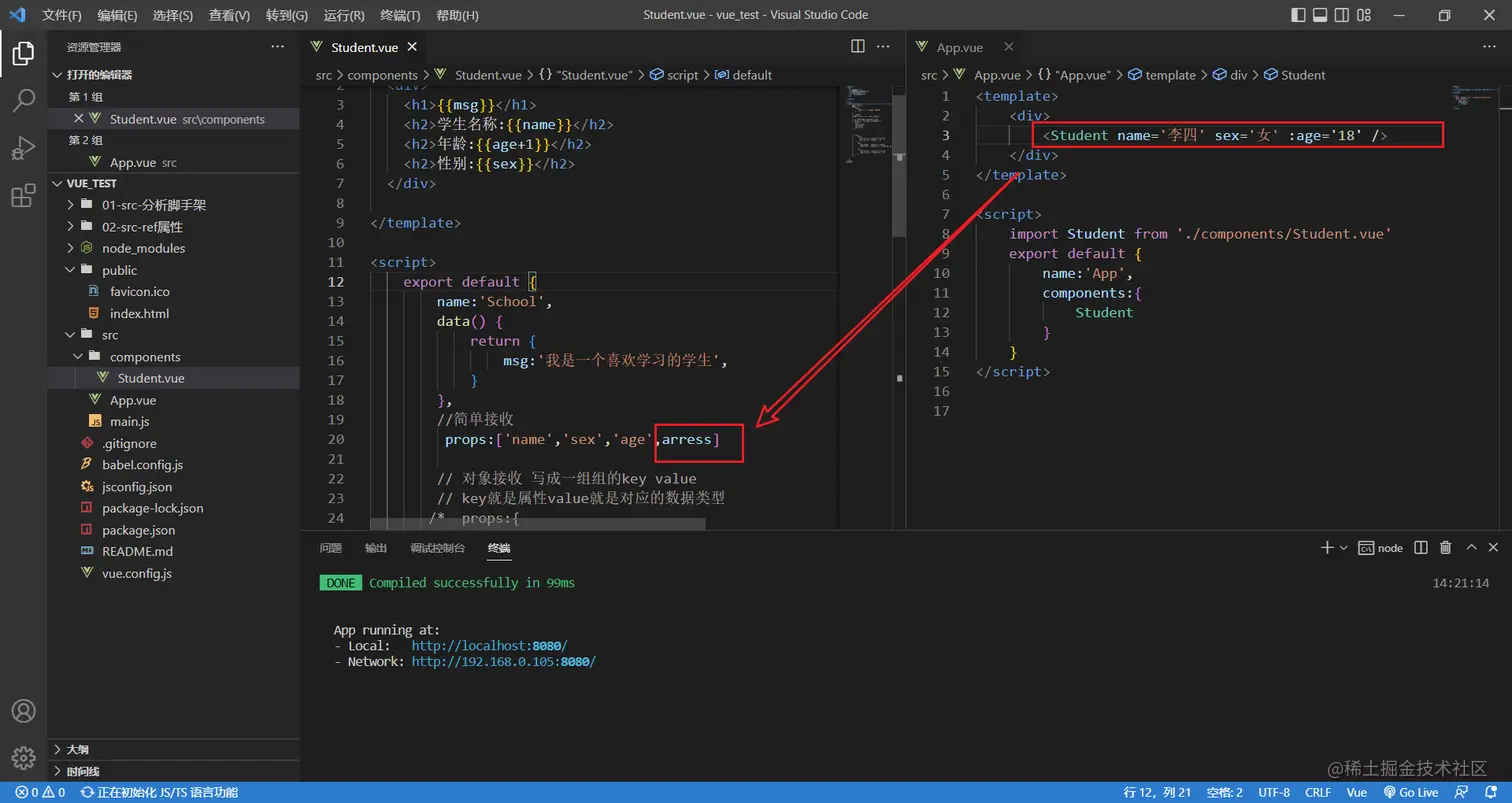This screenshot has width=1512, height=803.
Task: Toggle primary sidebar layout icon in title bar
Action: click(1298, 15)
